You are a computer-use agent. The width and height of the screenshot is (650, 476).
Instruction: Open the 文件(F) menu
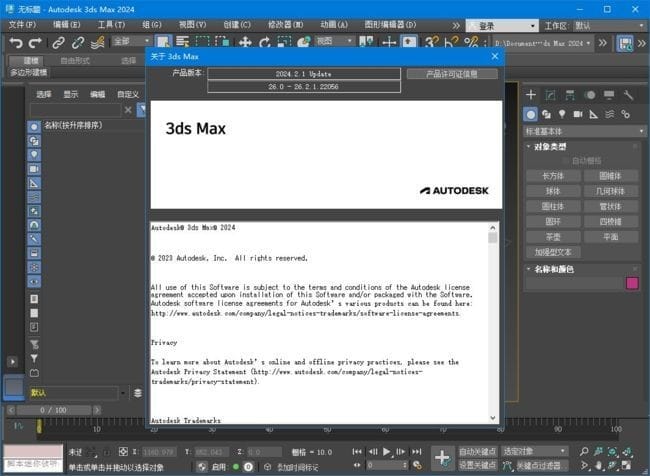[x=22, y=25]
